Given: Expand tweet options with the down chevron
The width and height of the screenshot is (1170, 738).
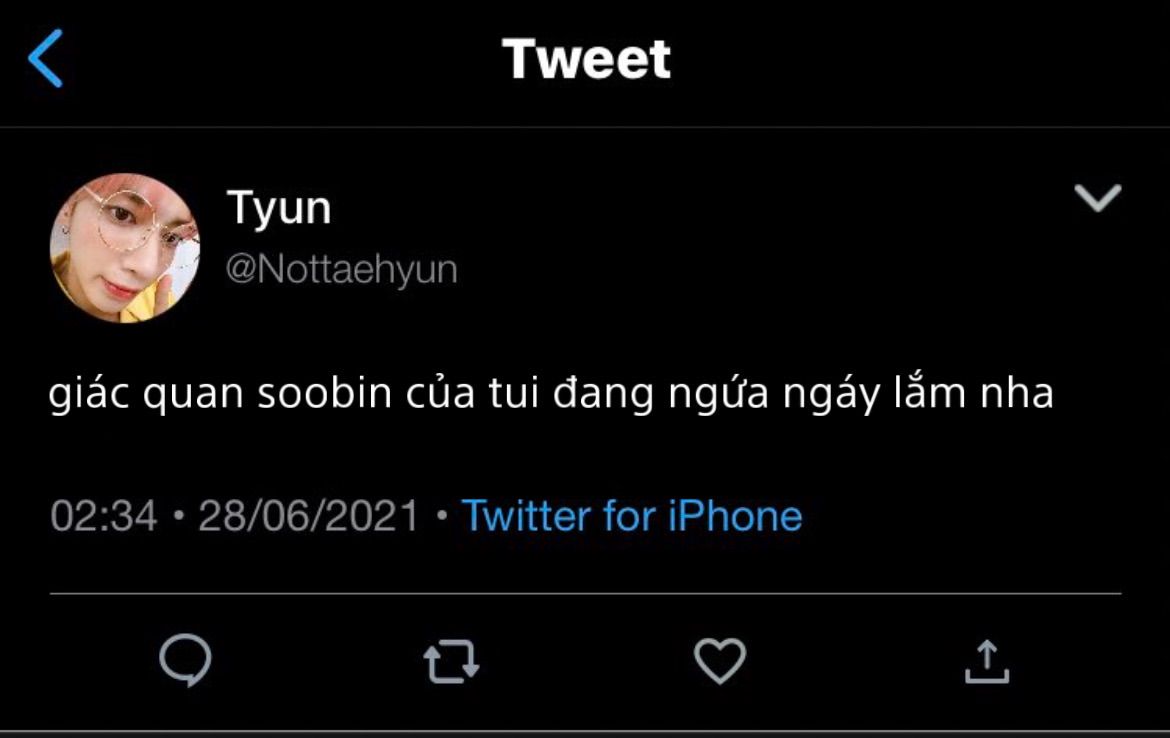Looking at the screenshot, I should pyautogui.click(x=1098, y=198).
